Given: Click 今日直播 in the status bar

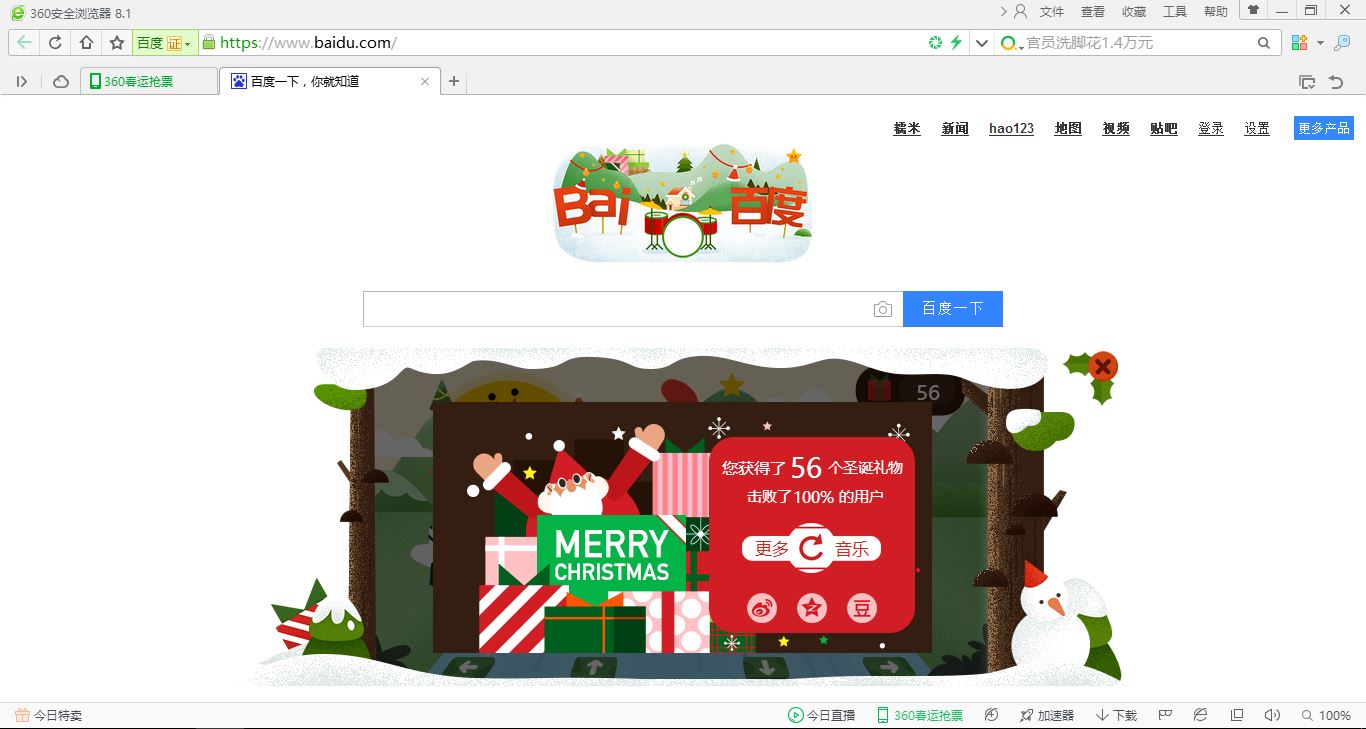Looking at the screenshot, I should pos(822,715).
